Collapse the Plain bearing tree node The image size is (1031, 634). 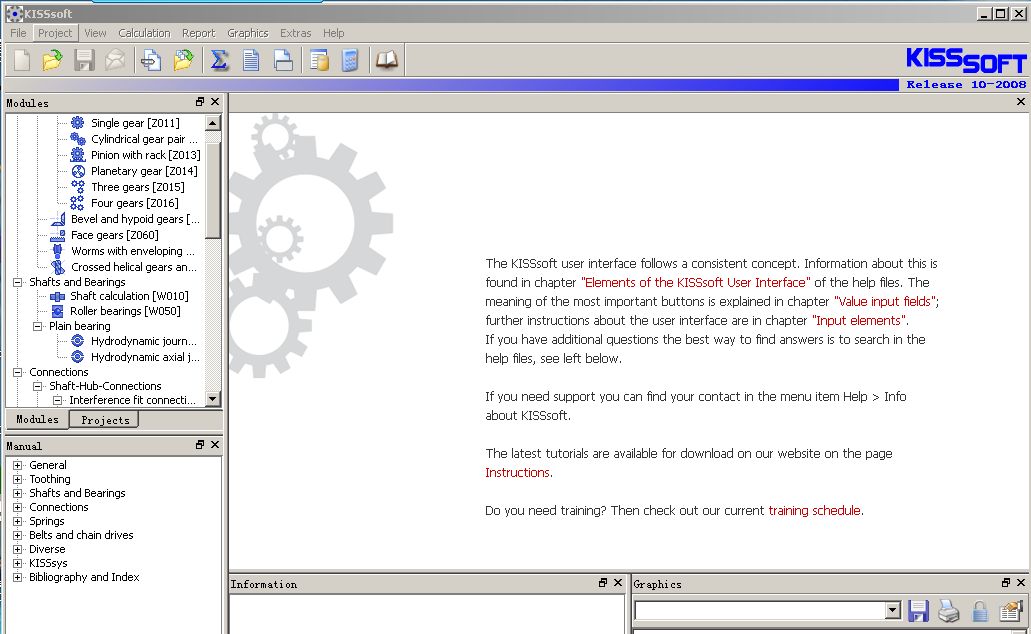(38, 326)
